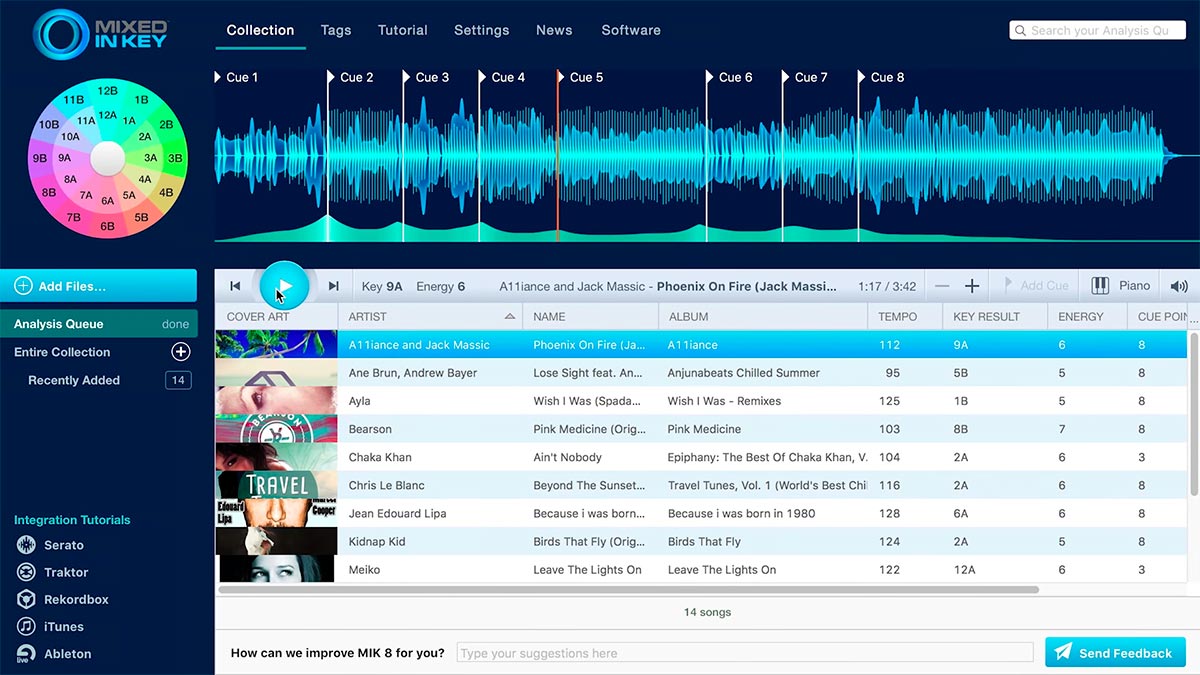The height and width of the screenshot is (675, 1200).
Task: Click the Send Feedback button
Action: pos(1115,653)
